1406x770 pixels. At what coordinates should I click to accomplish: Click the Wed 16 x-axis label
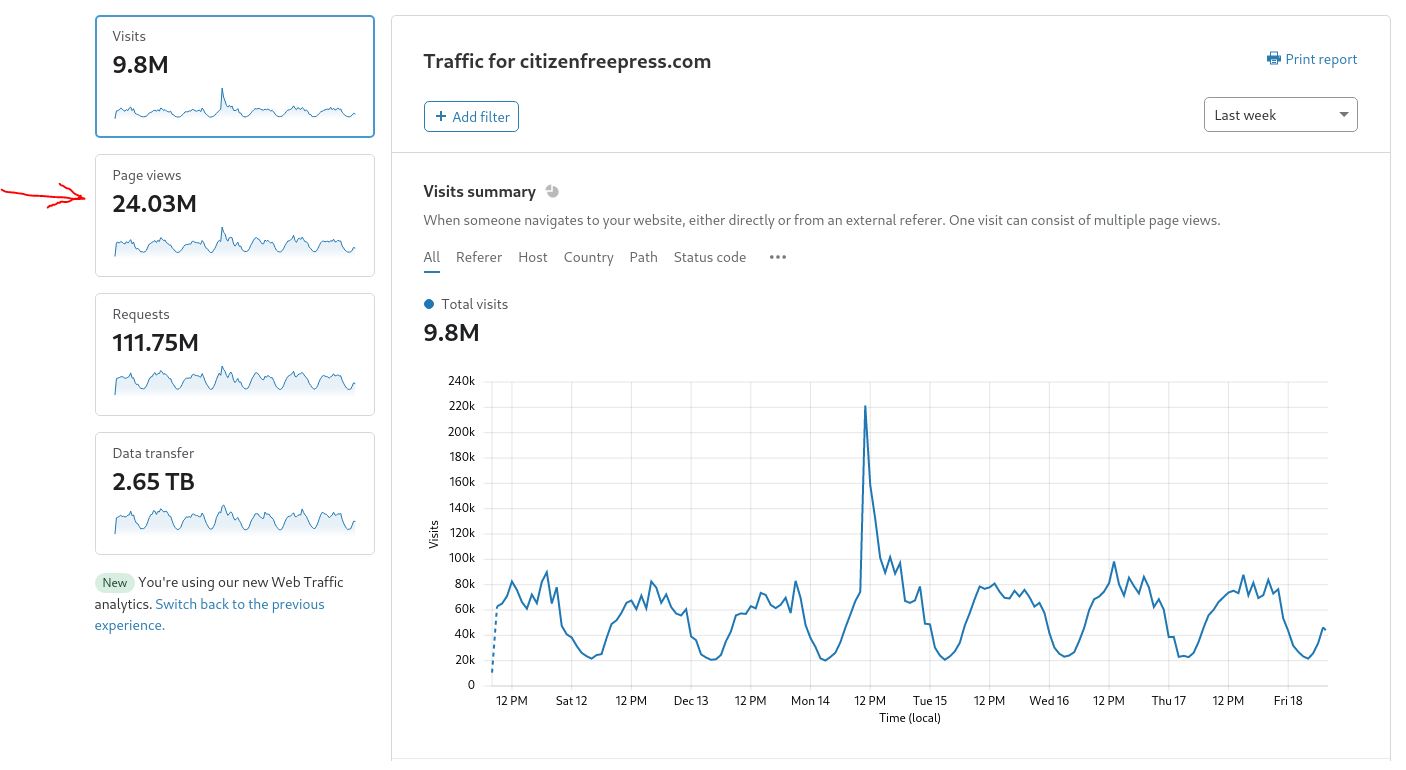pyautogui.click(x=1049, y=701)
